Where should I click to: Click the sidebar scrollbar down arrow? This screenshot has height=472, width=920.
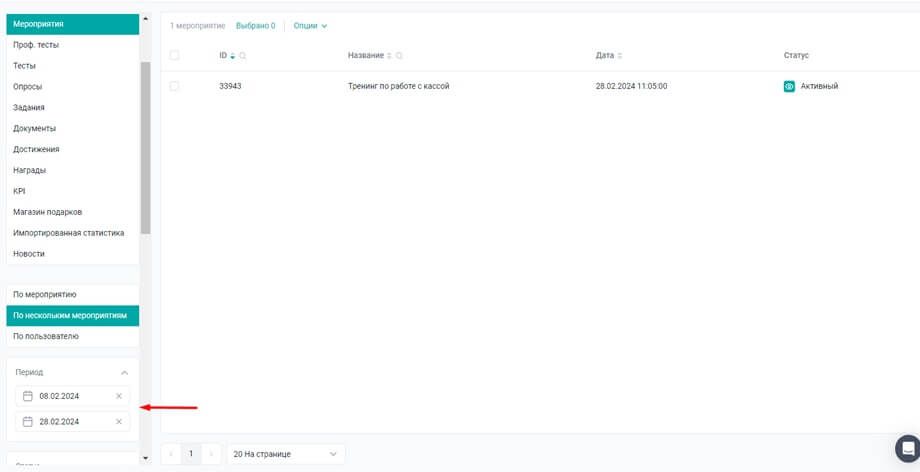145,458
